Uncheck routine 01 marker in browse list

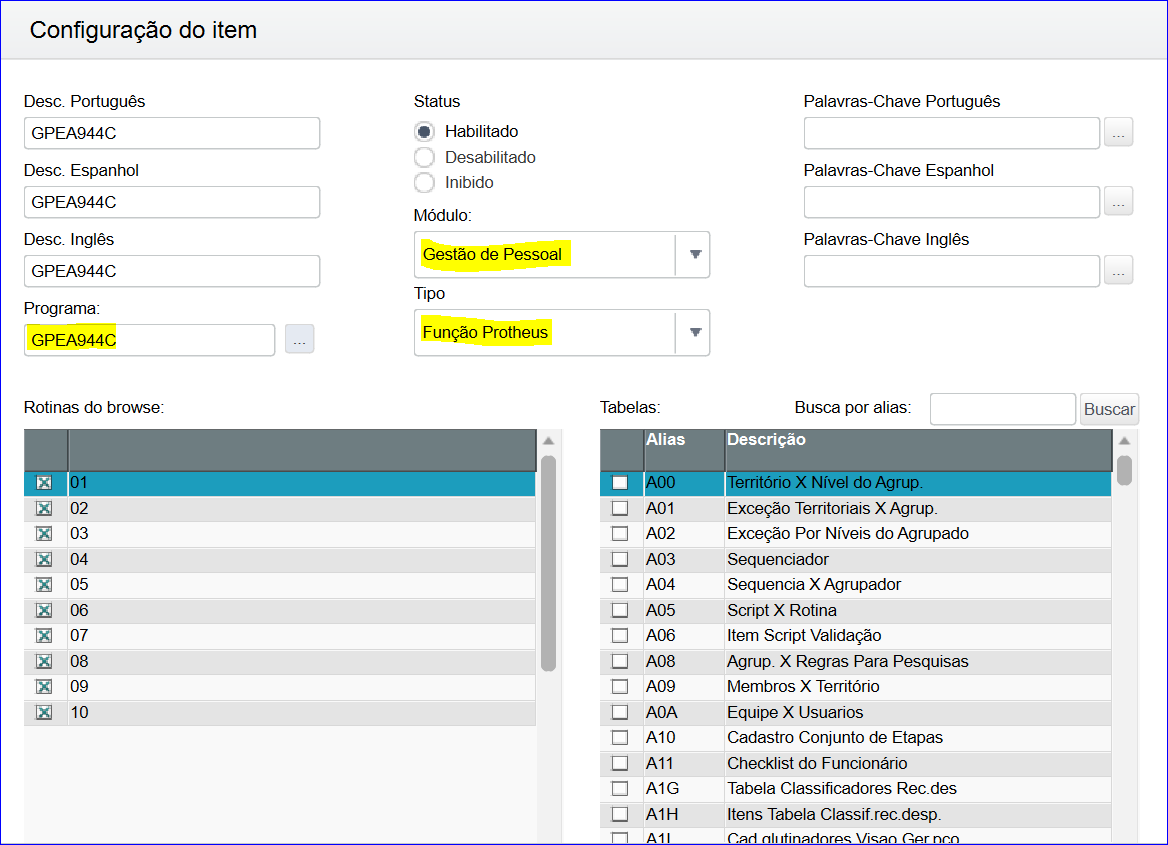[44, 483]
